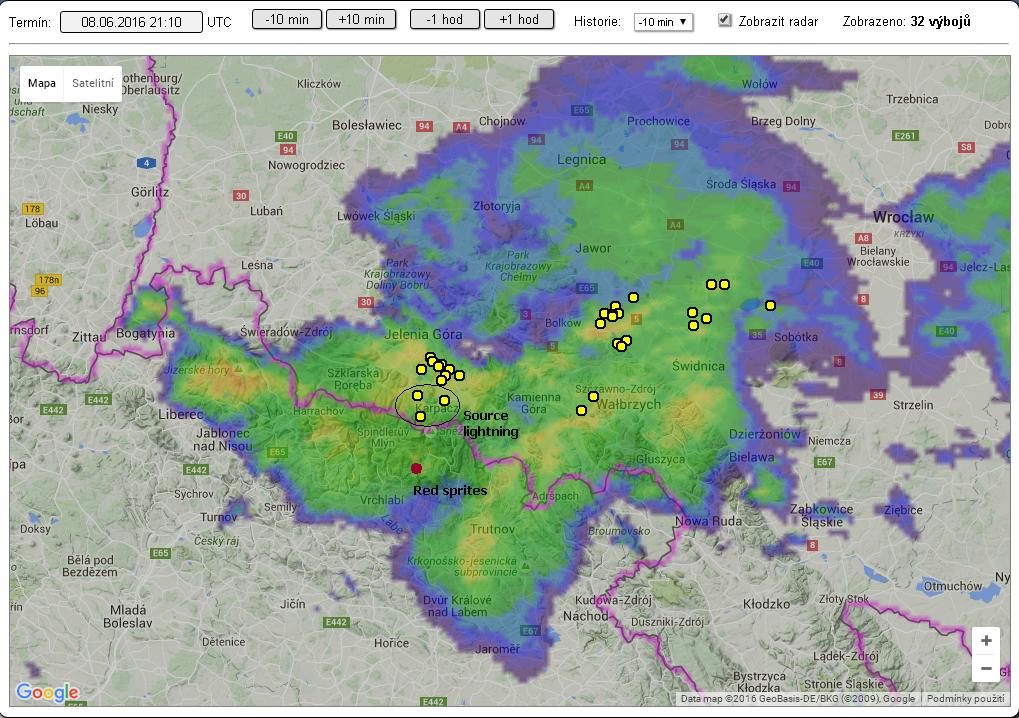Viewport: 1019px width, 718px height.
Task: Click the Wrocław city label
Action: pyautogui.click(x=903, y=217)
